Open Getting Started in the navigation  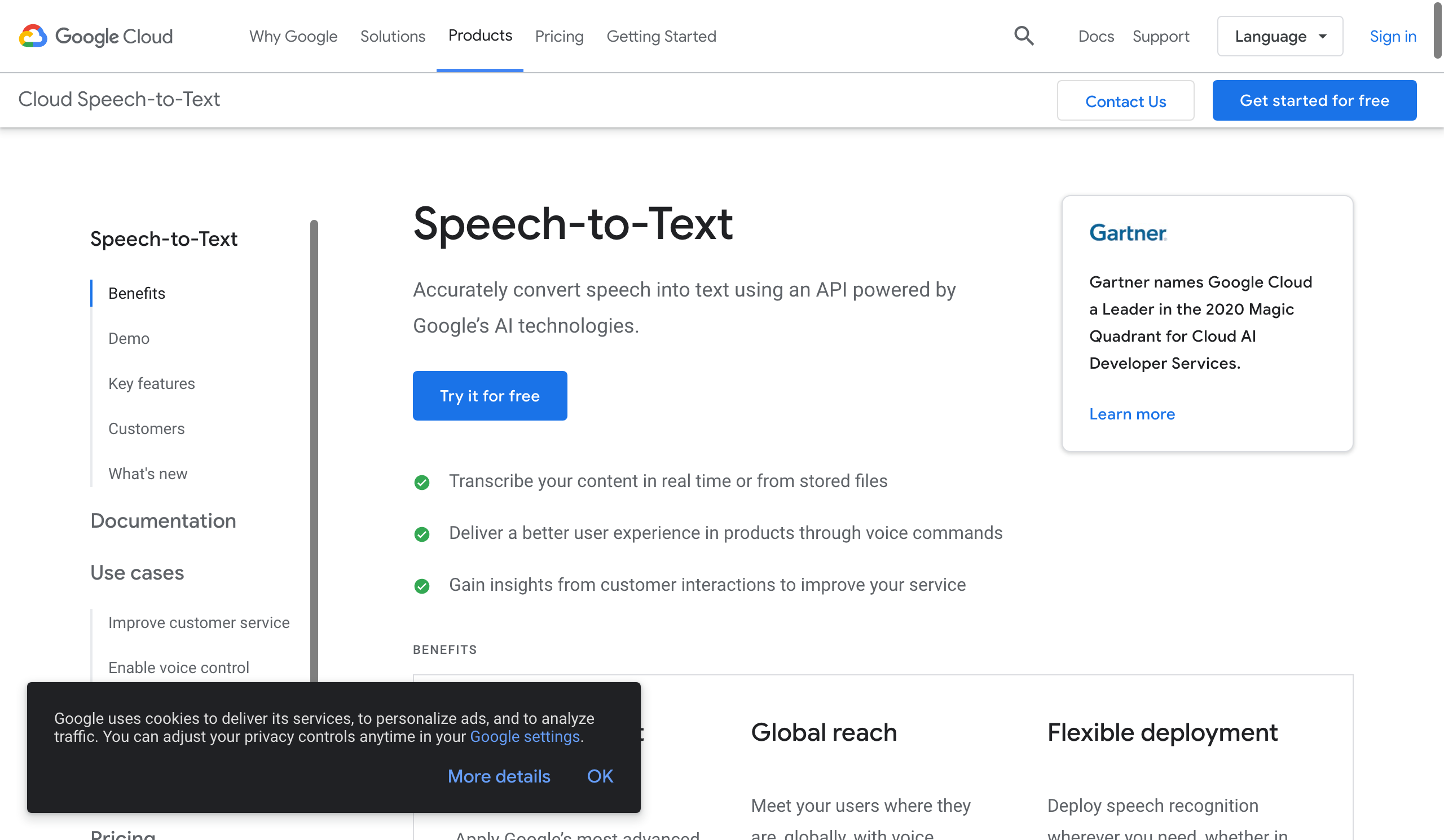pos(661,36)
